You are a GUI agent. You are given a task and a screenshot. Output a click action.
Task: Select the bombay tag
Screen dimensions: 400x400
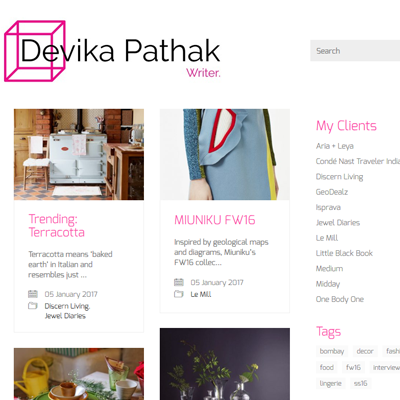pyautogui.click(x=332, y=351)
